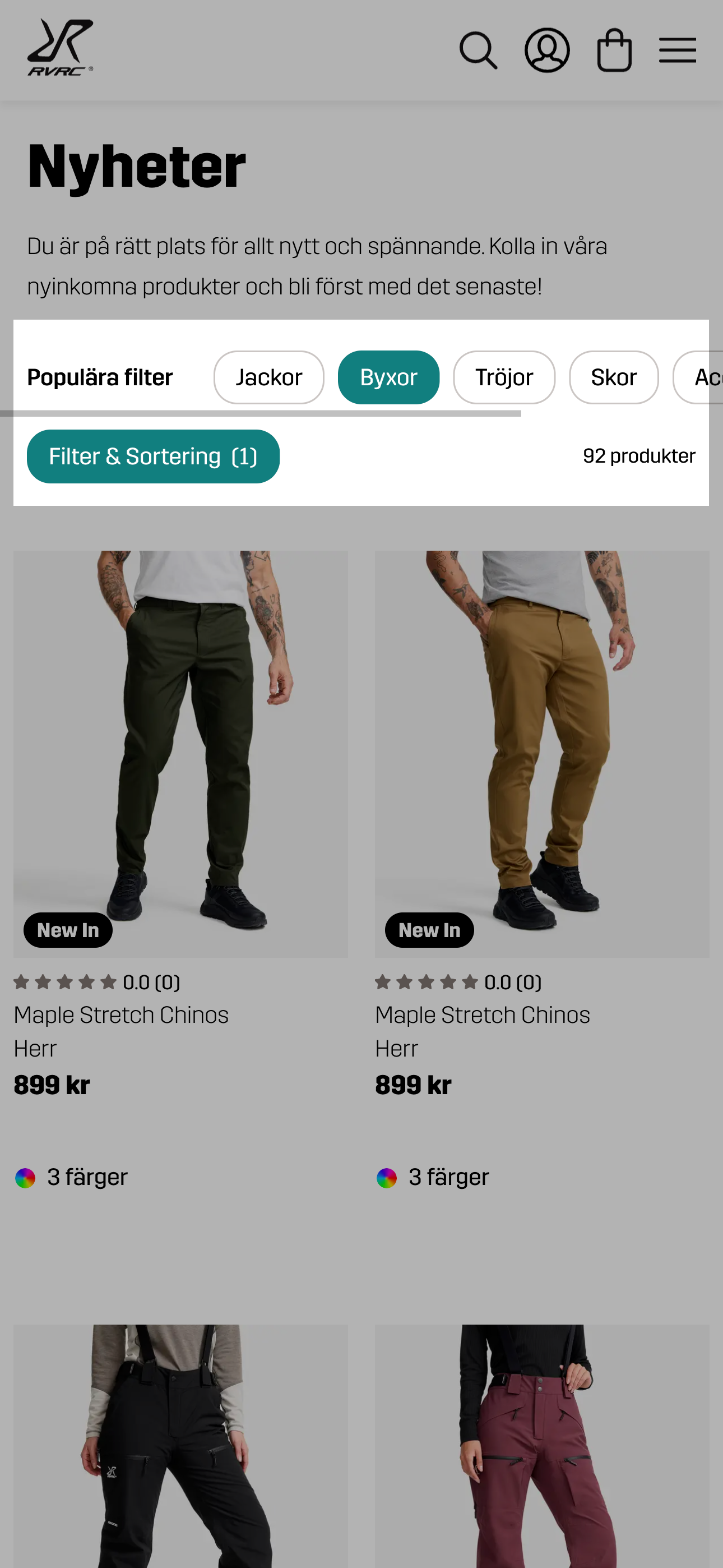Toggle the Tröjor filter chip
The height and width of the screenshot is (1568, 723).
coord(504,377)
